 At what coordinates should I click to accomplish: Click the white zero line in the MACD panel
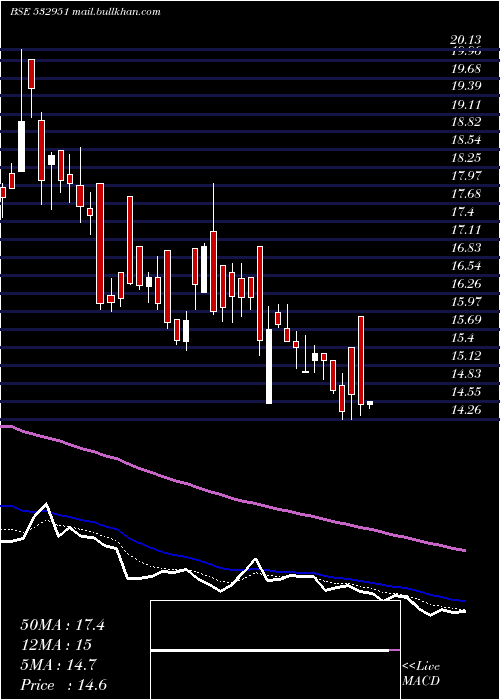pyautogui.click(x=270, y=650)
